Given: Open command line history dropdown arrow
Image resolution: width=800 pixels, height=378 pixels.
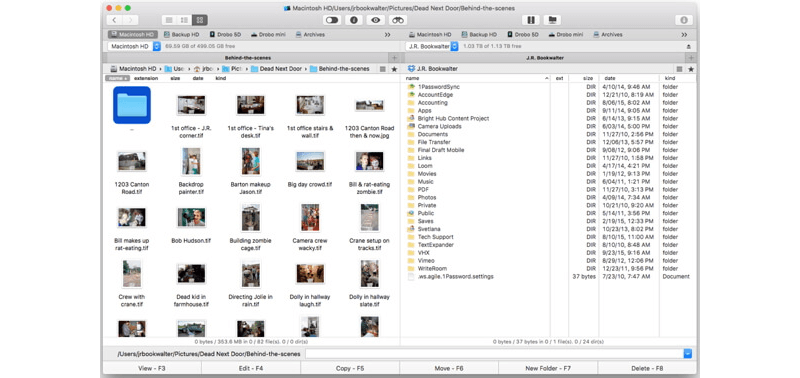Looking at the screenshot, I should (x=688, y=354).
